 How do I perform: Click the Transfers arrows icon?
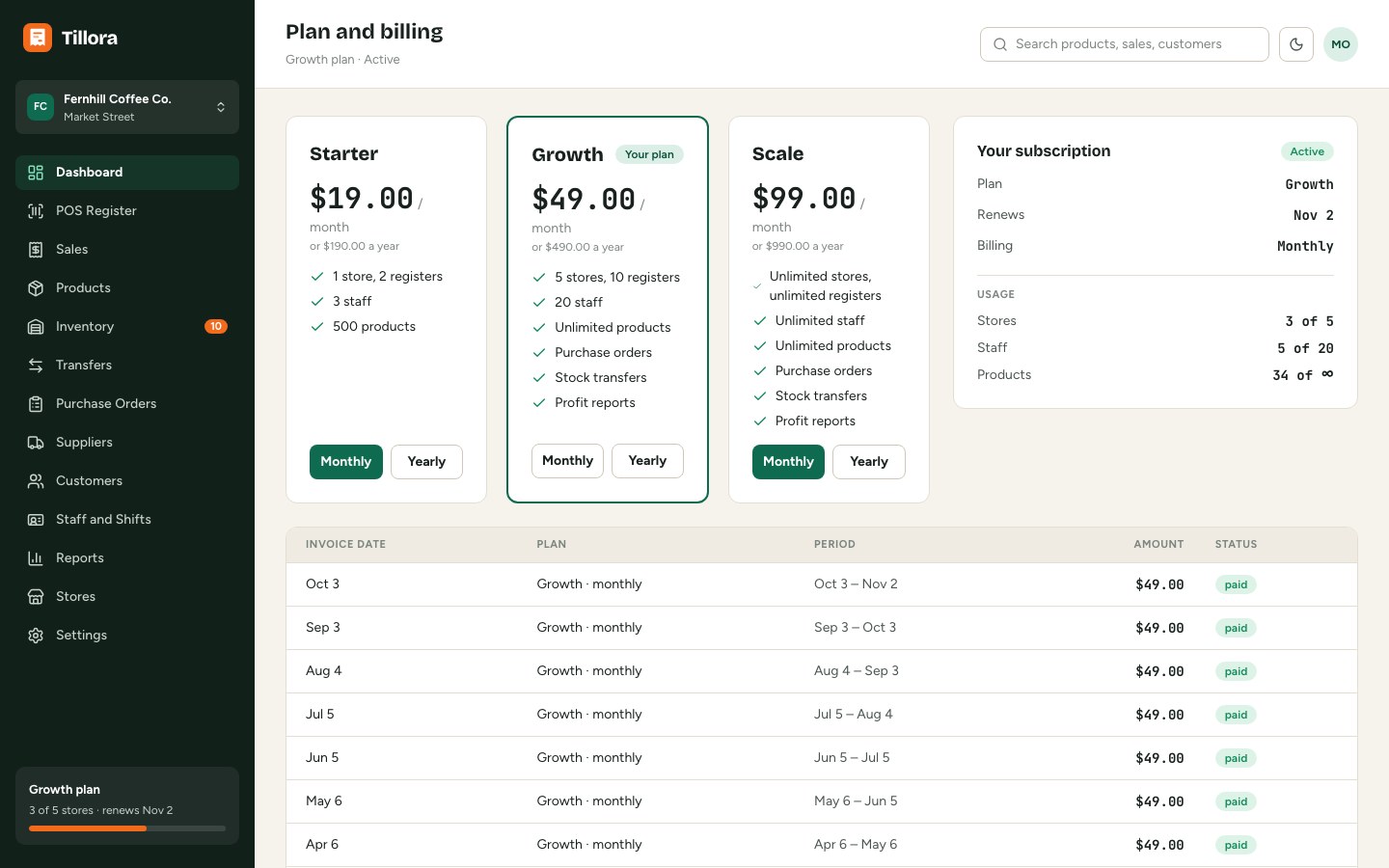[36, 366]
